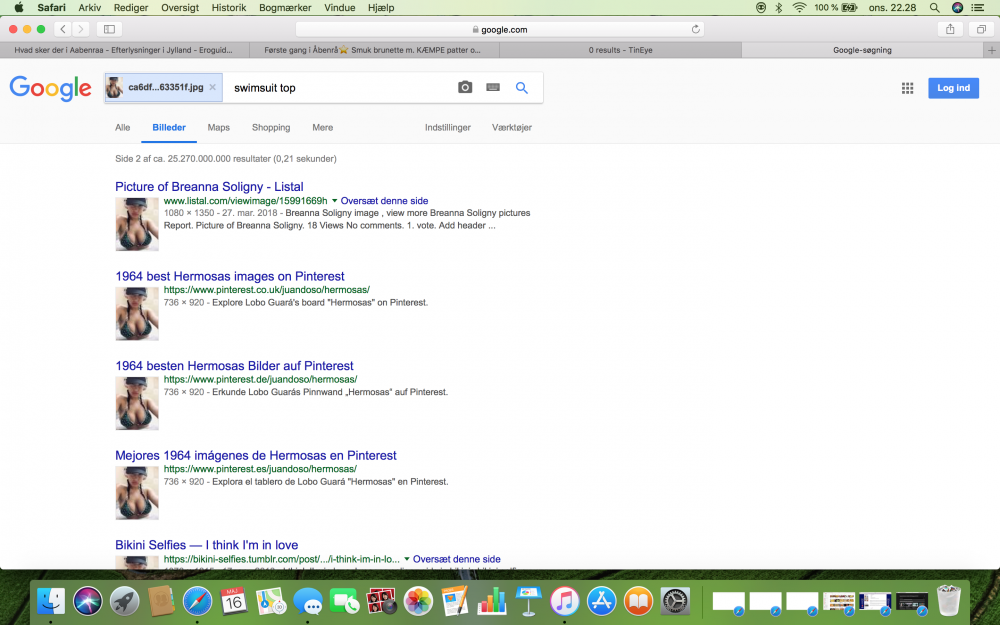Switch to the Maps search tab
This screenshot has height=625, width=1000.
218,128
